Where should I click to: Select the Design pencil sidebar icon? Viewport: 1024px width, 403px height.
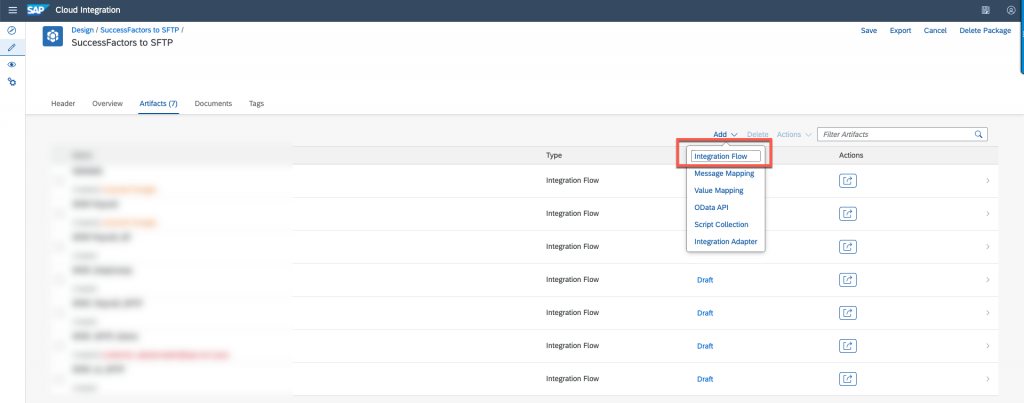(x=12, y=48)
